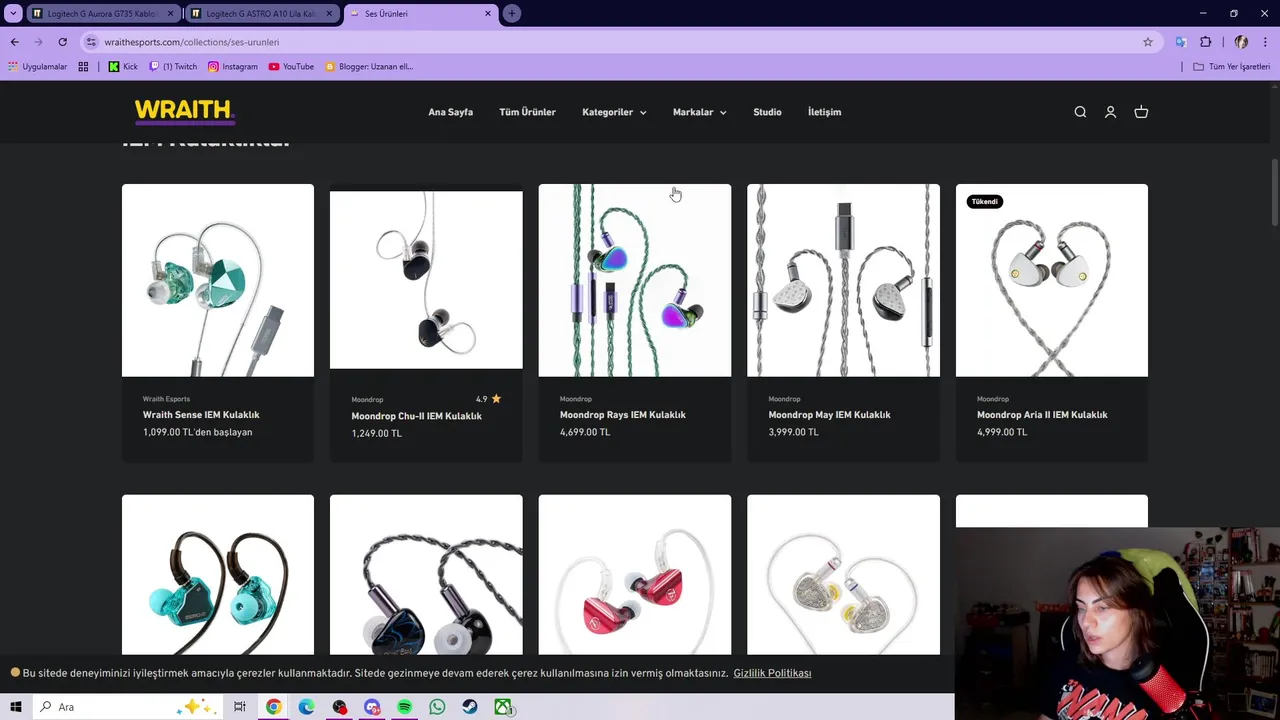Open Moondrop May IEM Kulaklık product image
The image size is (1280, 720).
843,280
